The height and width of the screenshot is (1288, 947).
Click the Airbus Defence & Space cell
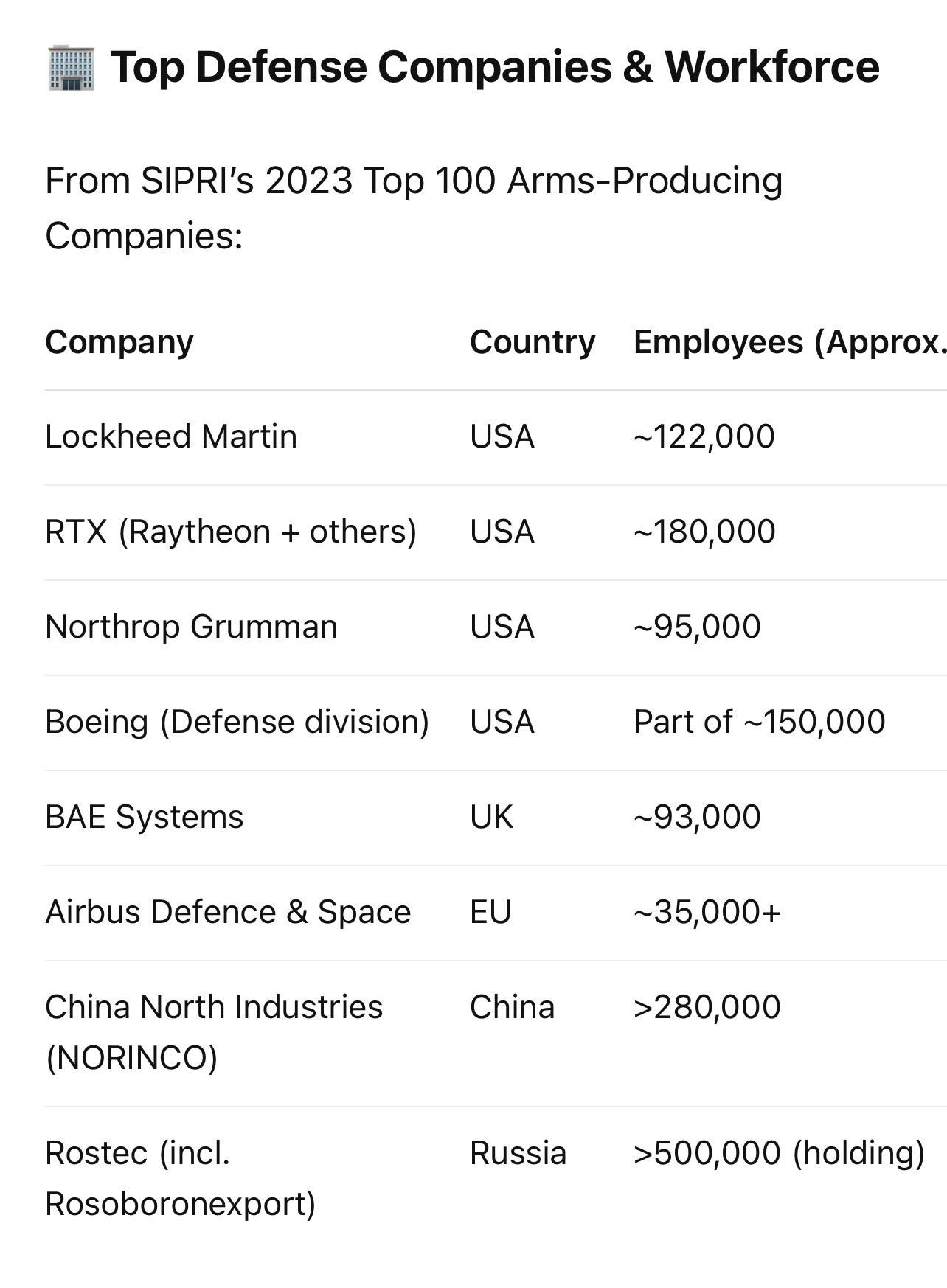pyautogui.click(x=228, y=912)
